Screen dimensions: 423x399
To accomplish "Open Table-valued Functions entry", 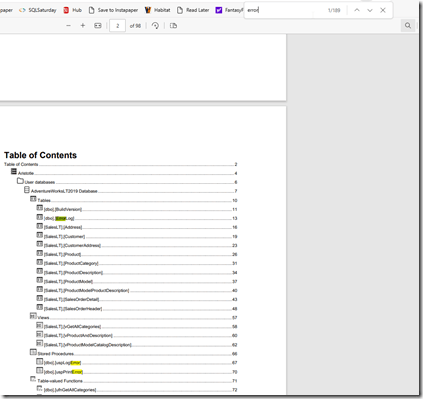I will pyautogui.click(x=60, y=381).
